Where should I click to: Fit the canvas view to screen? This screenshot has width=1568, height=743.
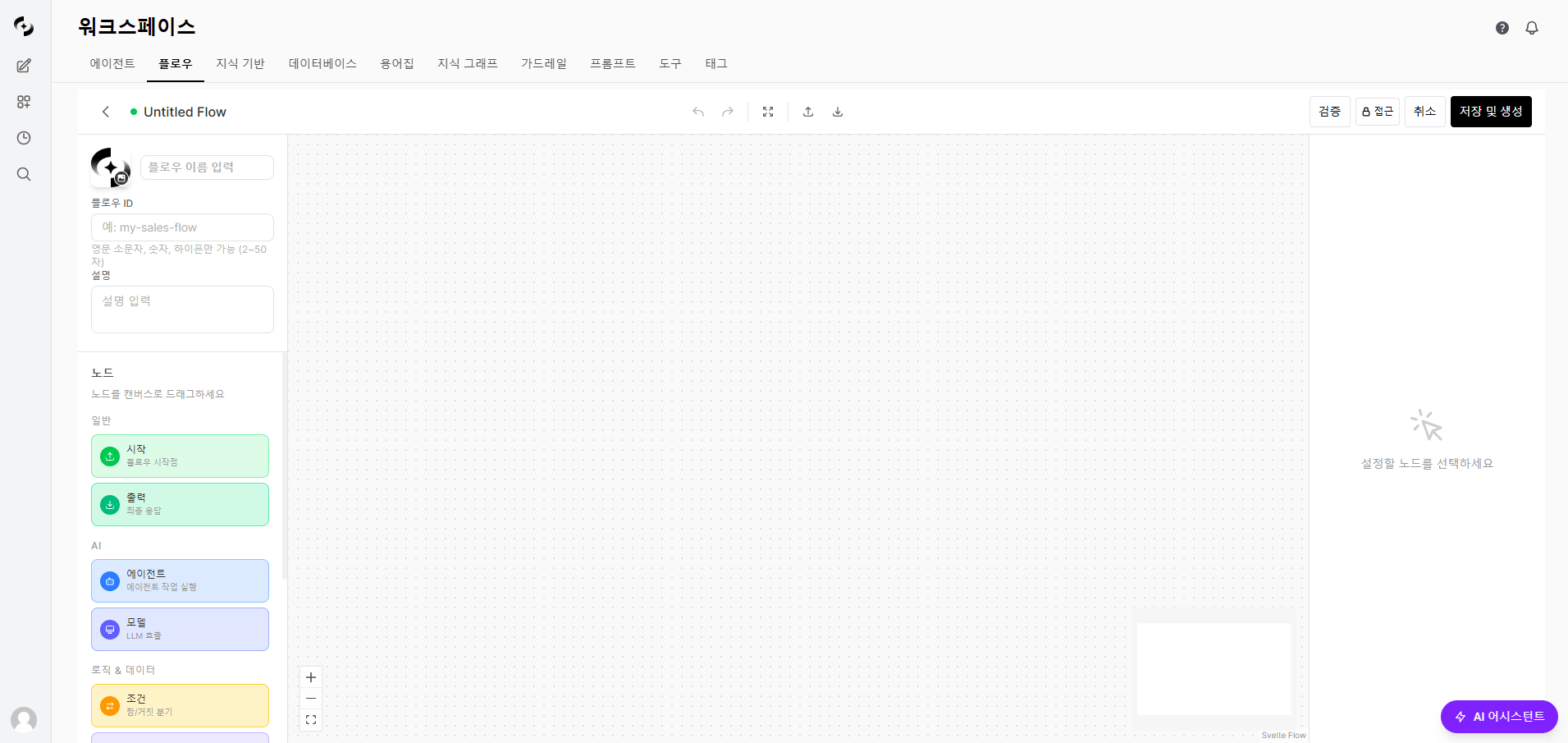click(x=311, y=720)
